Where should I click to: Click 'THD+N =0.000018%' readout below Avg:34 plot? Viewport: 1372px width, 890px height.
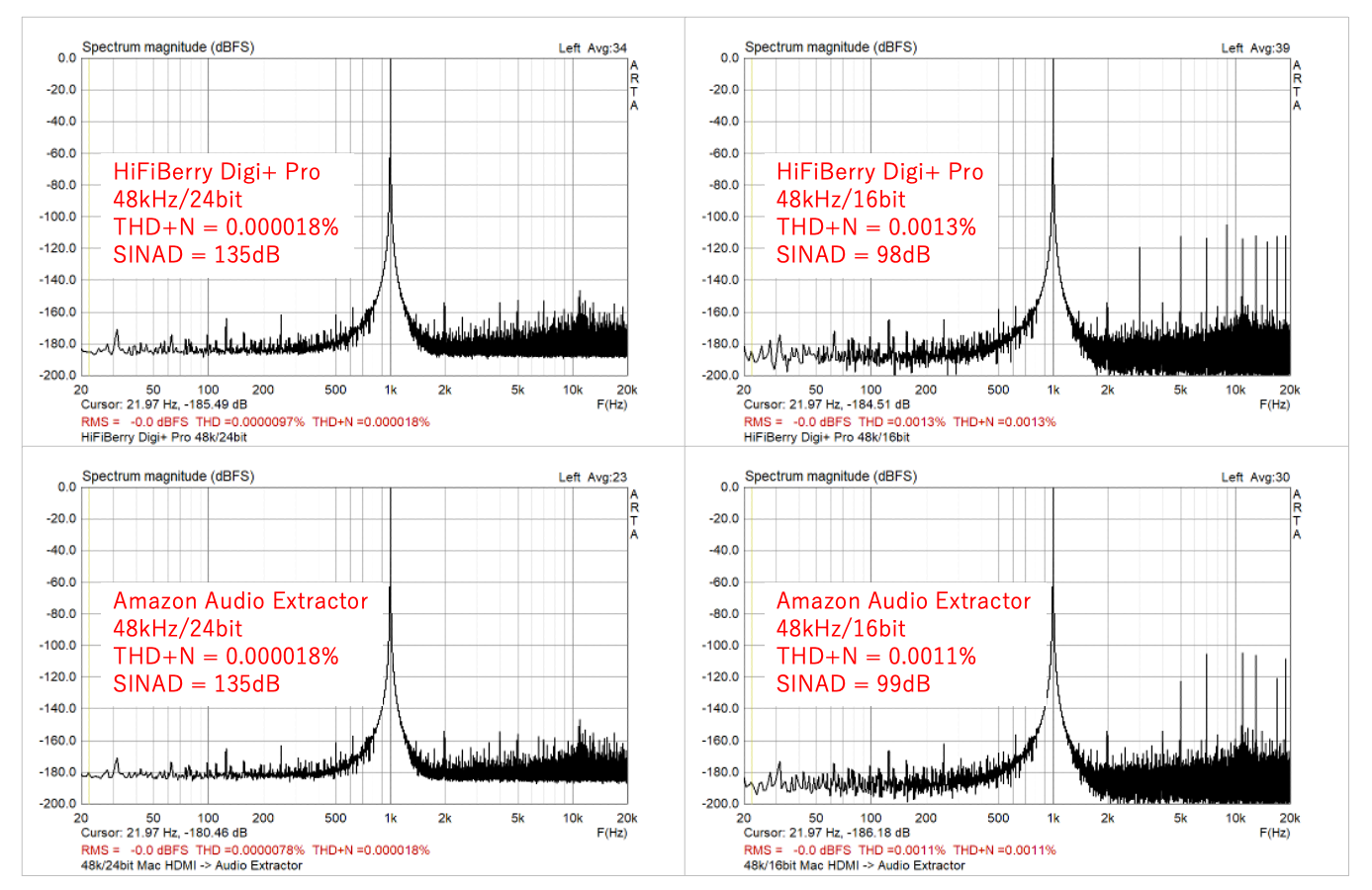pos(371,421)
